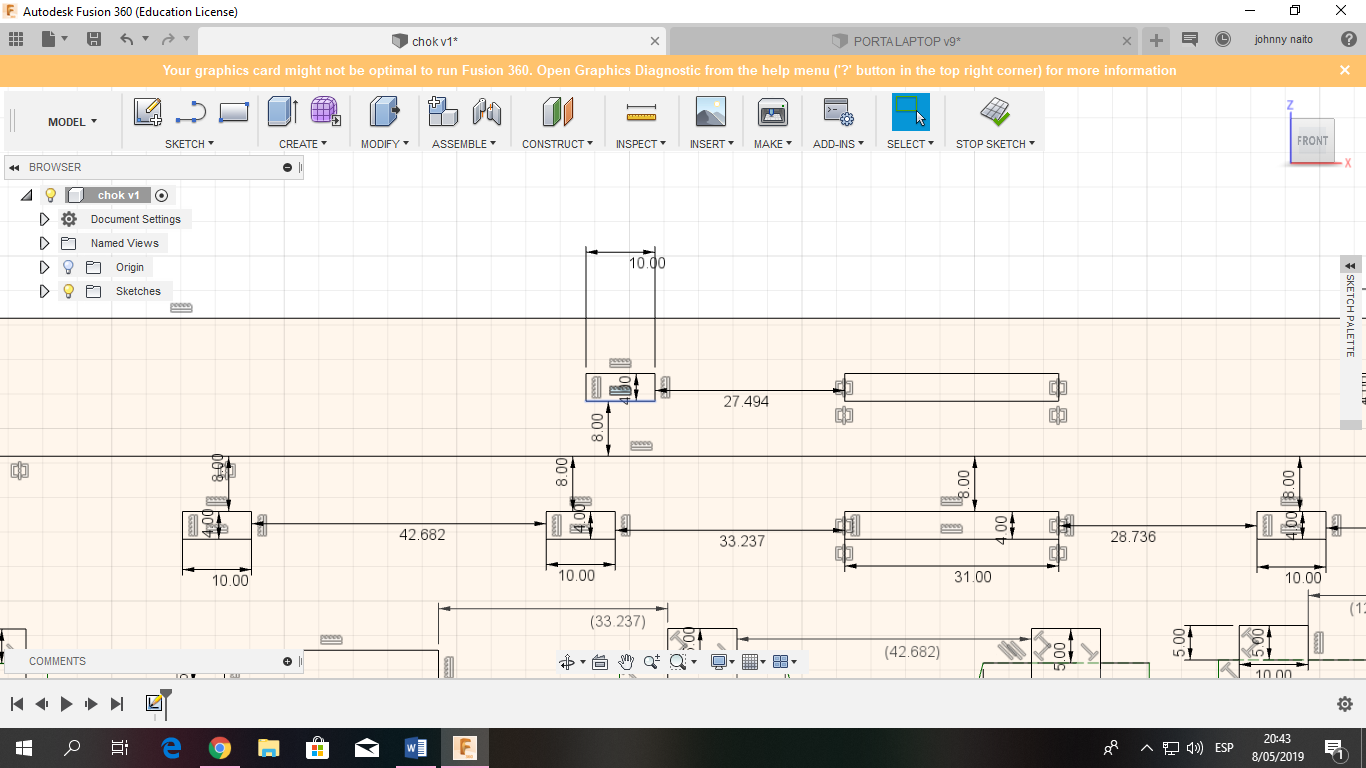Pick the Rectangle sketch tool icon
Image resolution: width=1366 pixels, height=768 pixels.
pos(233,112)
